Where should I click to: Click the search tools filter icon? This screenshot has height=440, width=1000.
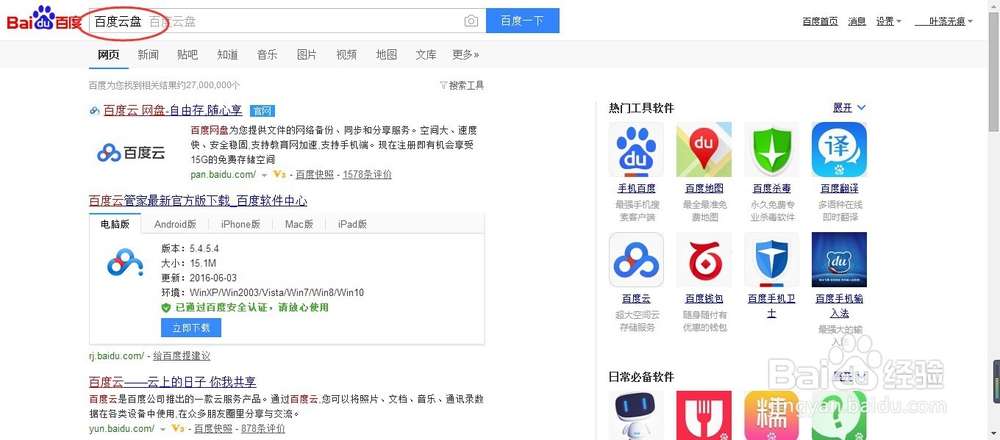point(443,85)
